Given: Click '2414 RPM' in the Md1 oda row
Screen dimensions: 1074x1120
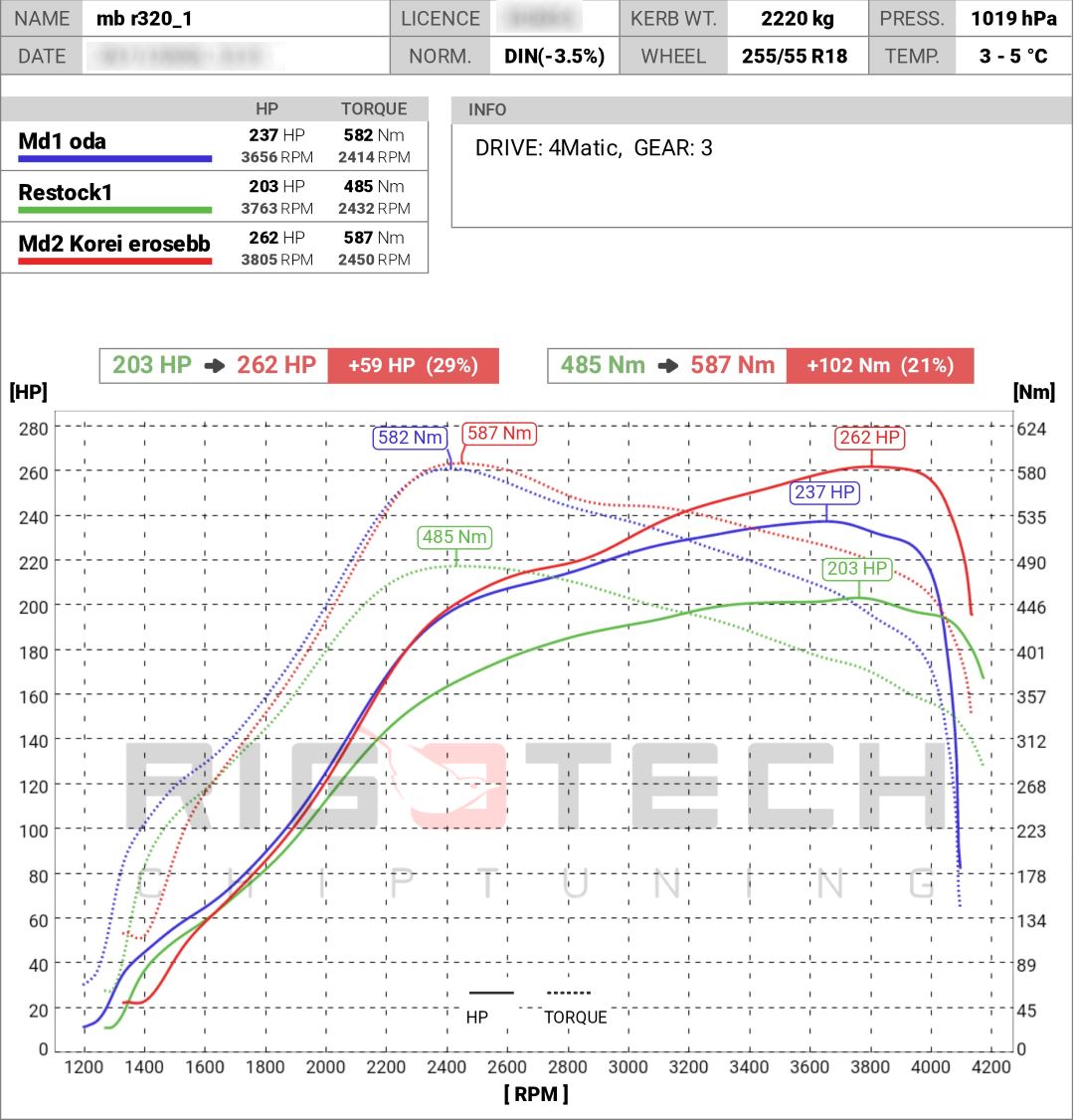Looking at the screenshot, I should (374, 157).
